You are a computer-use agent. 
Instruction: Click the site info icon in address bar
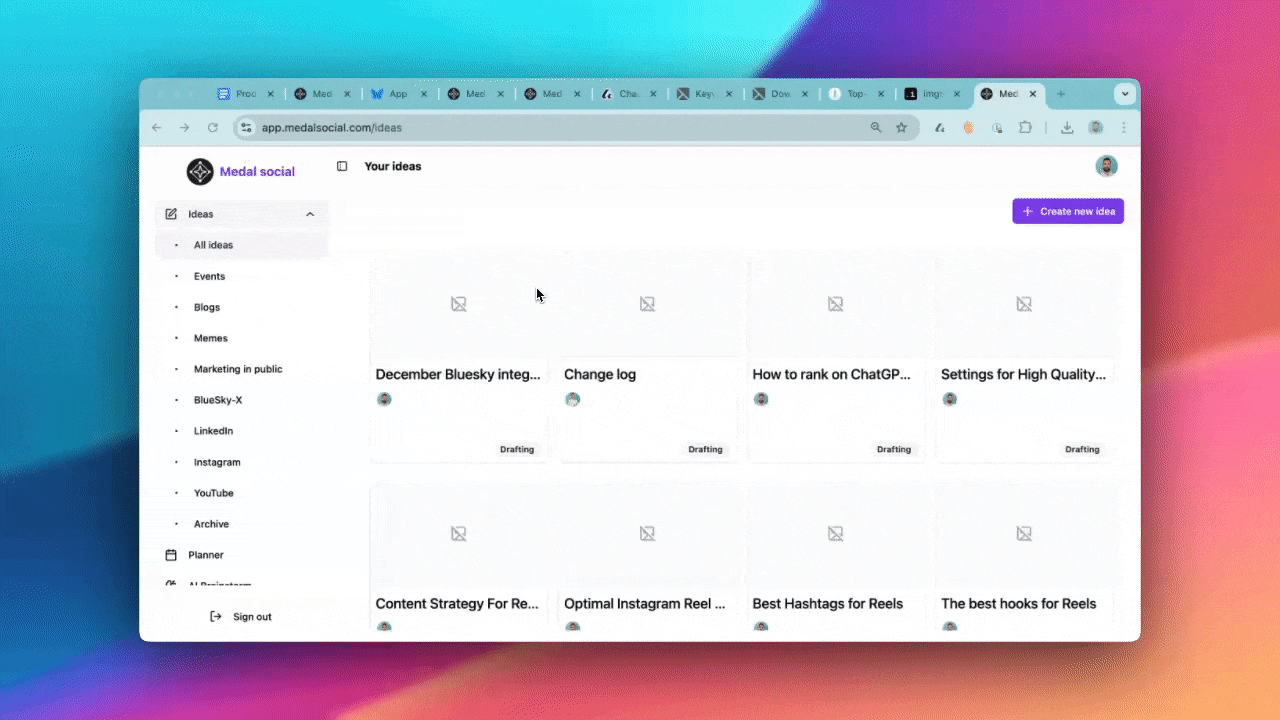coord(246,128)
